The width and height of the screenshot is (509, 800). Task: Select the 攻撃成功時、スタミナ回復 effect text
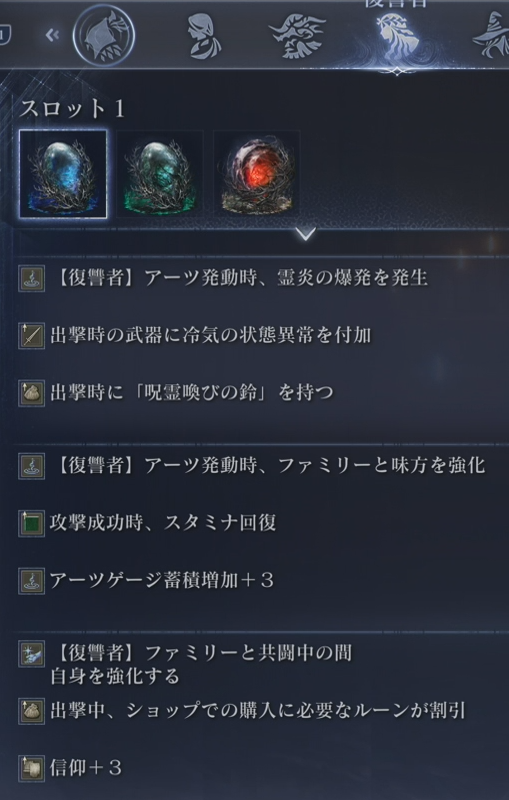163,523
